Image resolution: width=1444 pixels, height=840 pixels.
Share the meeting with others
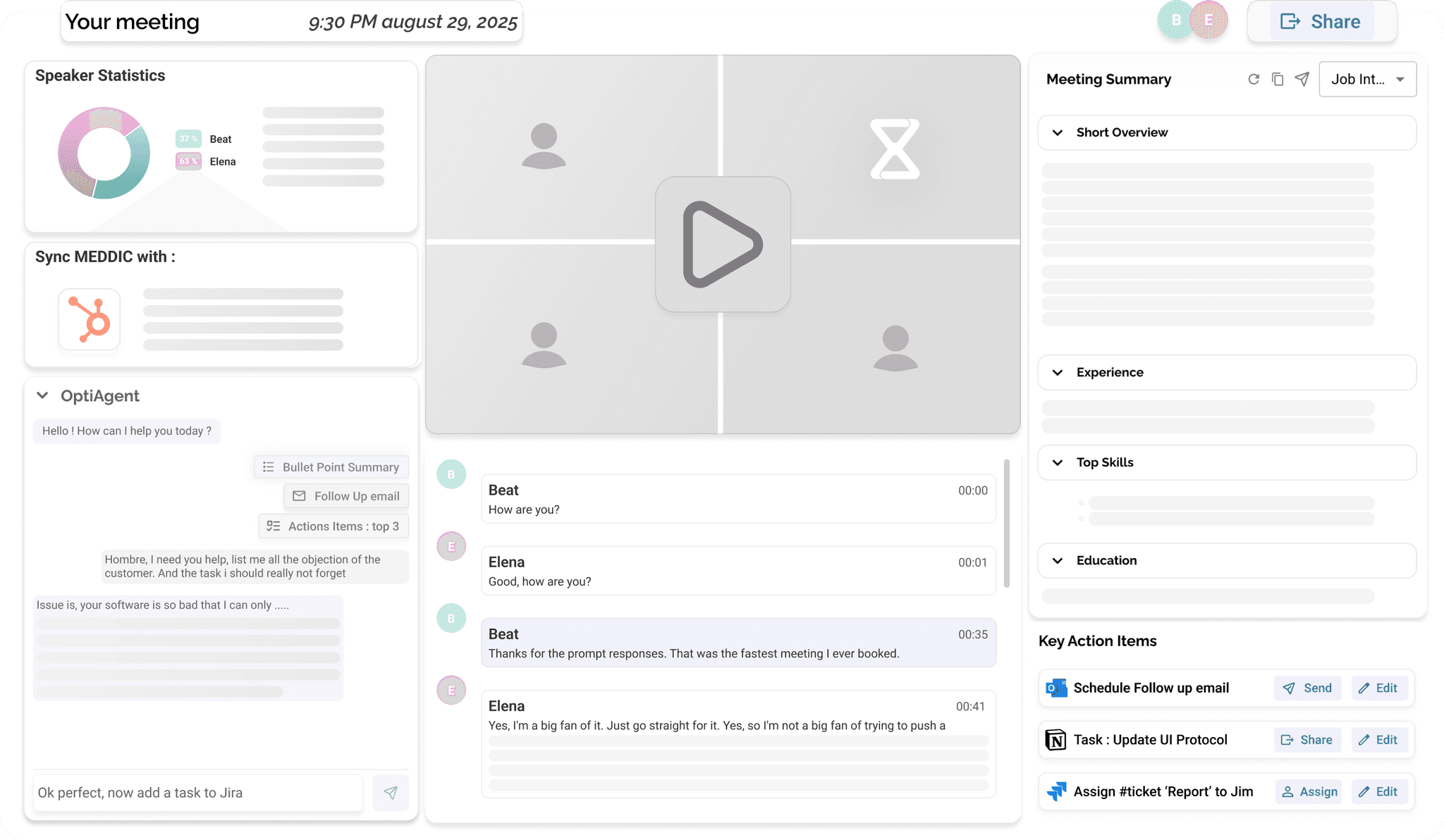tap(1322, 21)
